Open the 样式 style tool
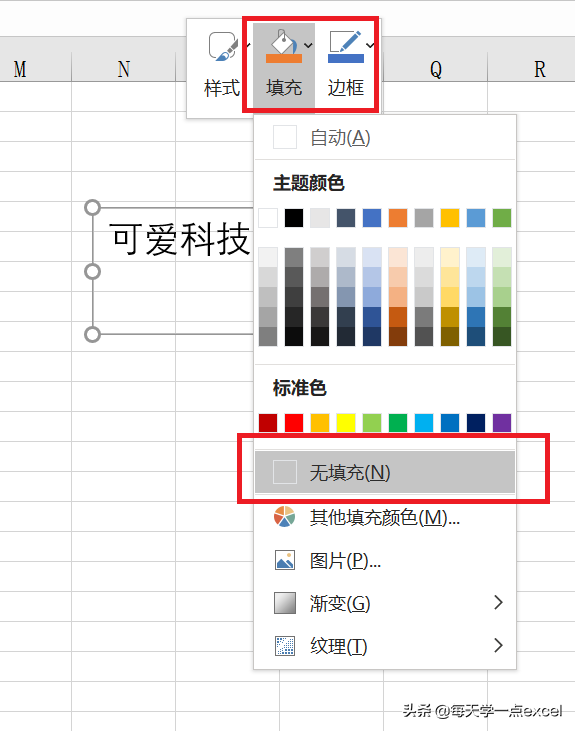Viewport: 575px width, 731px height. 222,65
